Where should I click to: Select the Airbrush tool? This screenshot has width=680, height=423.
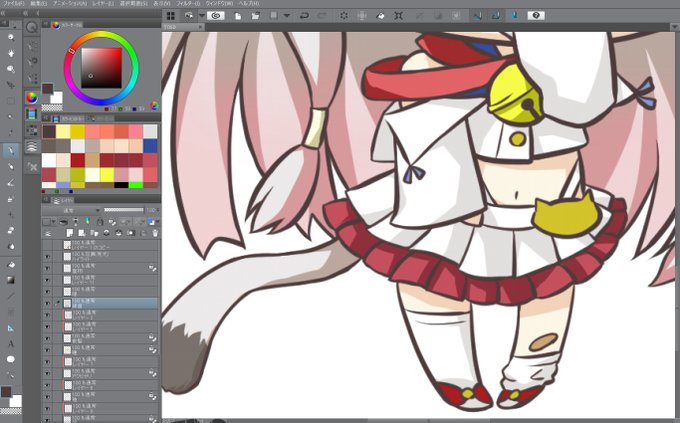click(x=11, y=199)
